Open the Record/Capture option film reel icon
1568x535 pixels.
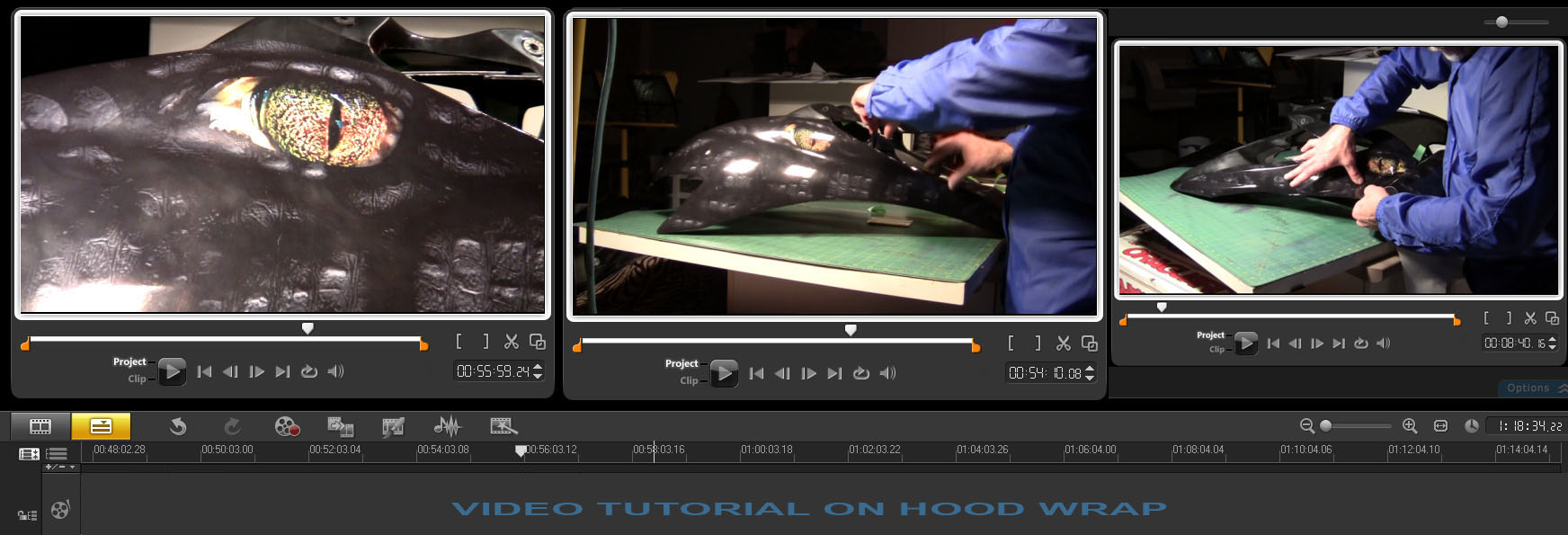286,426
